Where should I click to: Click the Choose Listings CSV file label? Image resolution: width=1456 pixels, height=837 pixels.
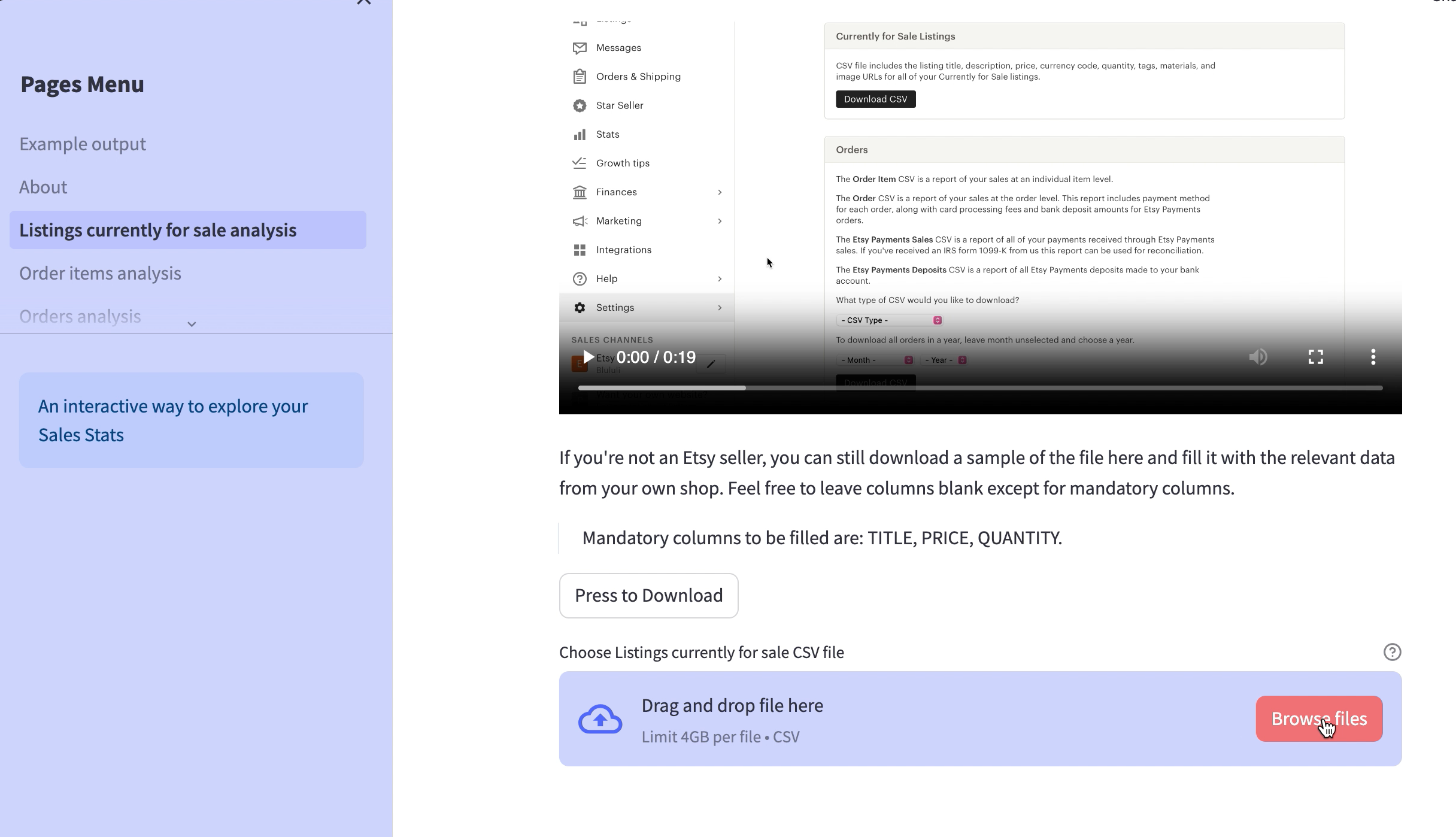pyautogui.click(x=701, y=653)
